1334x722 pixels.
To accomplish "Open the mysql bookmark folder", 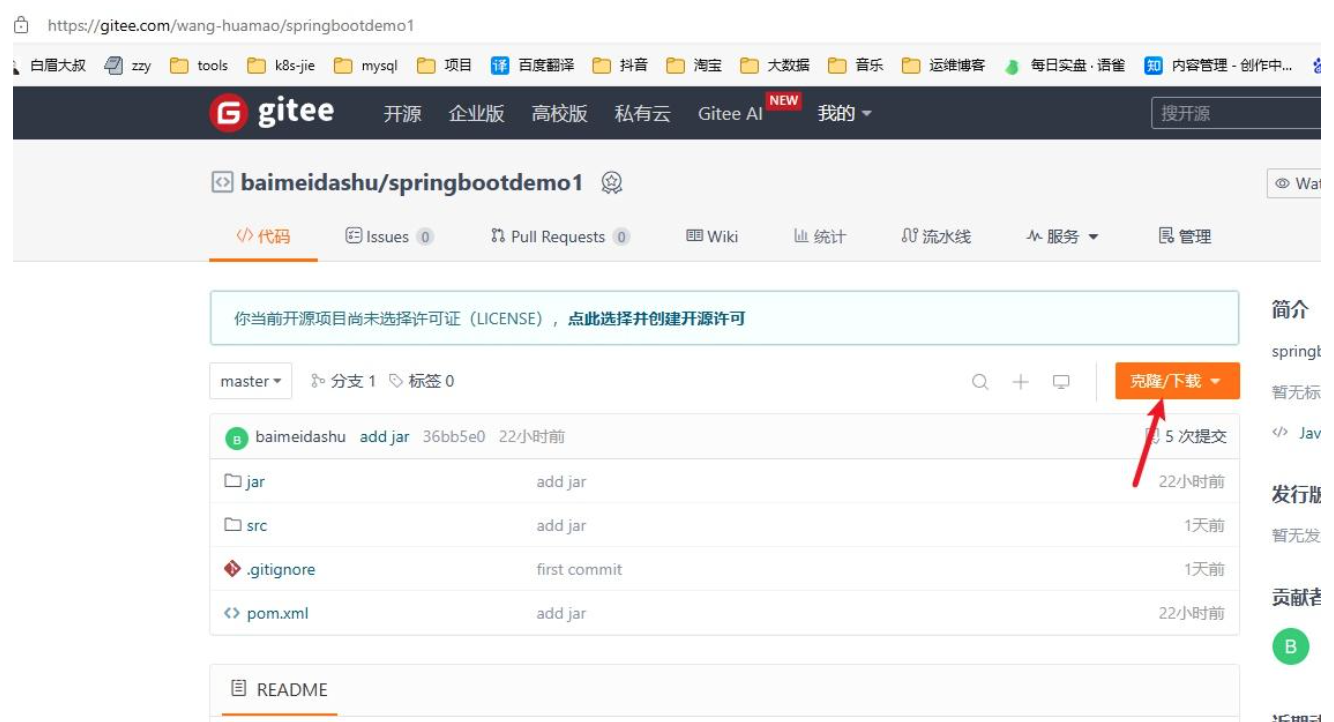I will (x=366, y=65).
